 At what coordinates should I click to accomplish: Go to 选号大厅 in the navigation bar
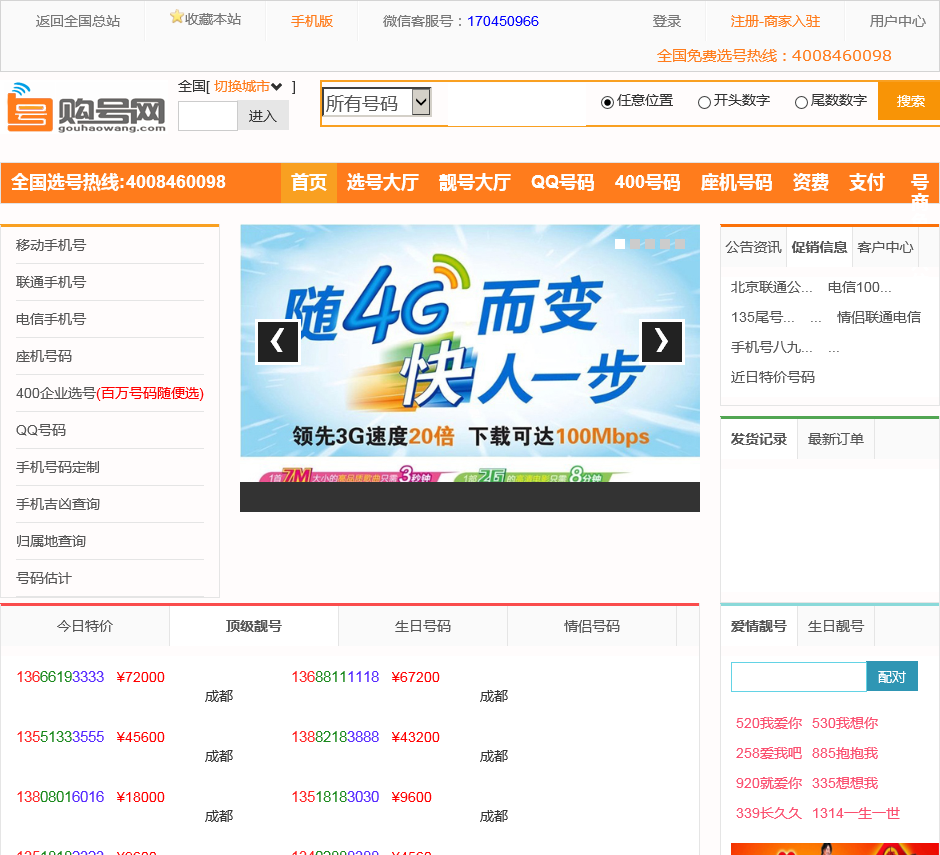click(x=382, y=182)
